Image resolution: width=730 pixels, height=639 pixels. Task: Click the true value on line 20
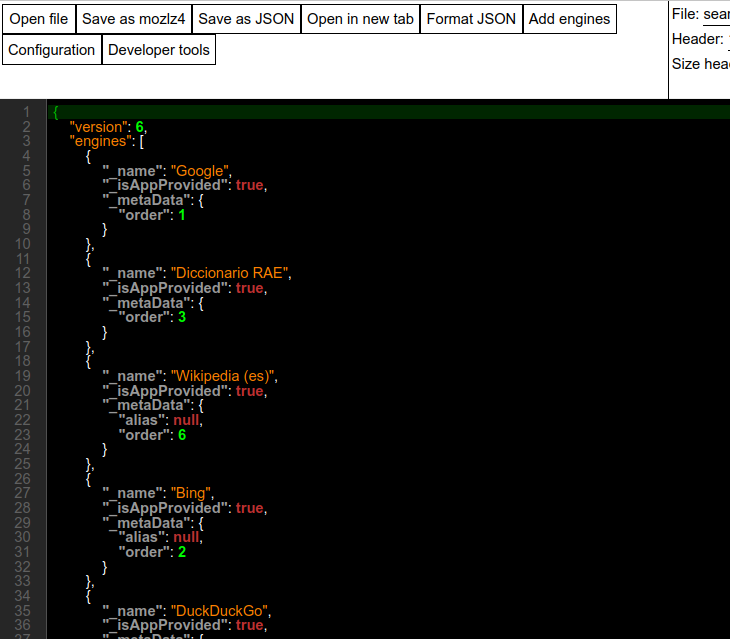(x=250, y=390)
